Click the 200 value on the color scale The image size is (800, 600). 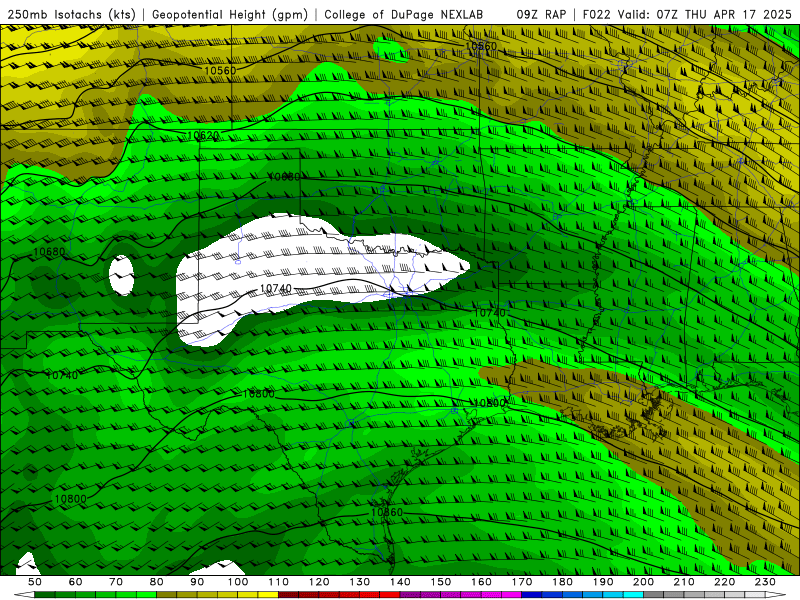(644, 582)
